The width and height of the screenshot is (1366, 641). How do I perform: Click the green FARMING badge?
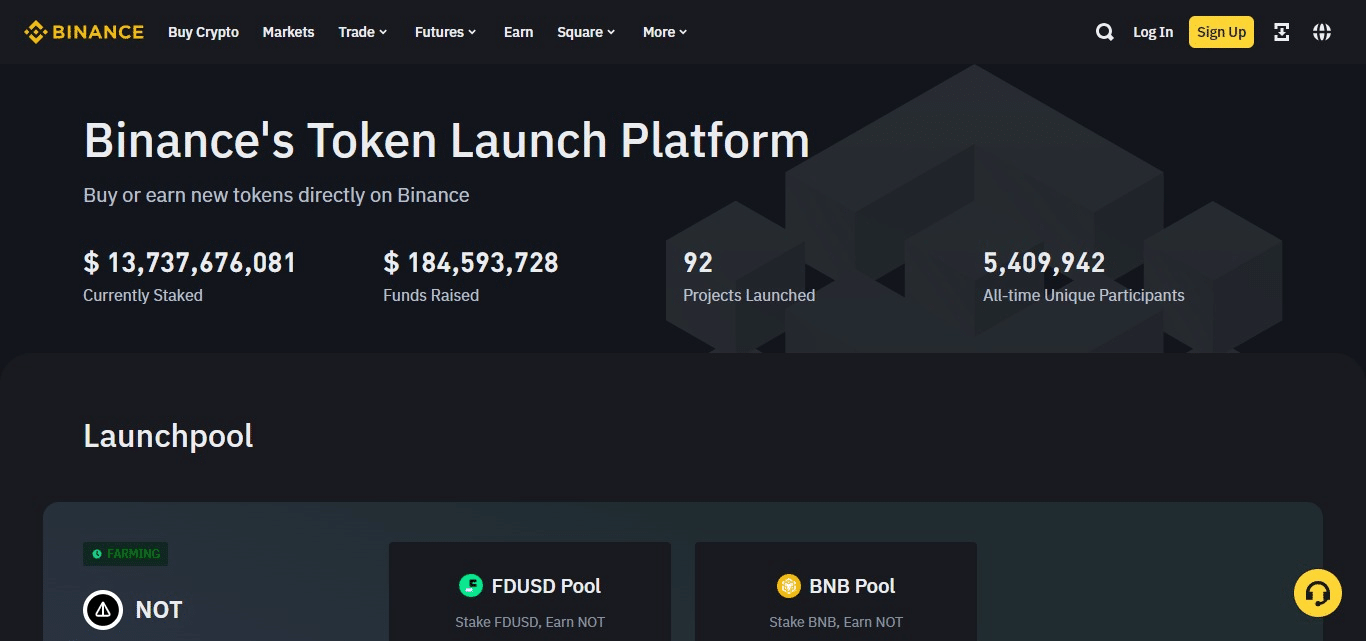[125, 553]
